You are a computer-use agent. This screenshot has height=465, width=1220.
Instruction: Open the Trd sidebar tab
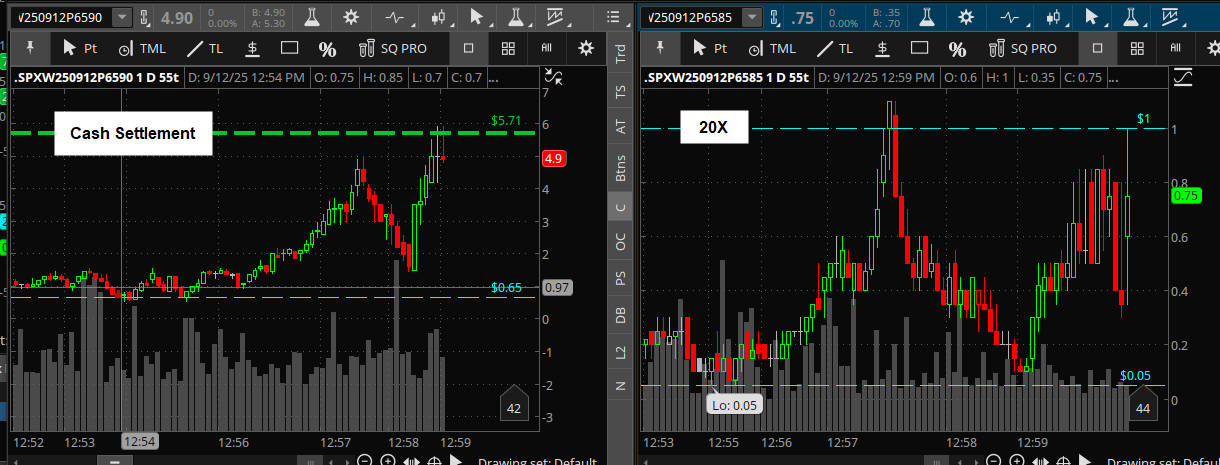tap(621, 55)
